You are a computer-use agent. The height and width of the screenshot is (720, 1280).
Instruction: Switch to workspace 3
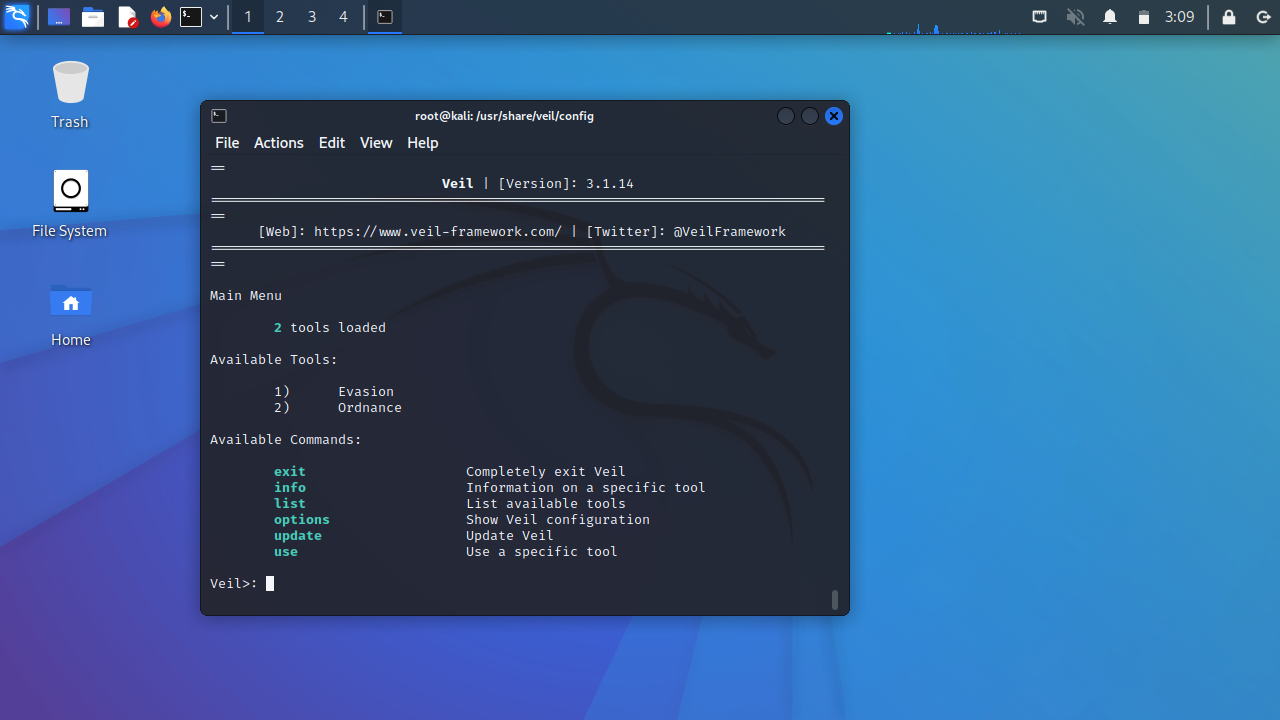(x=312, y=17)
